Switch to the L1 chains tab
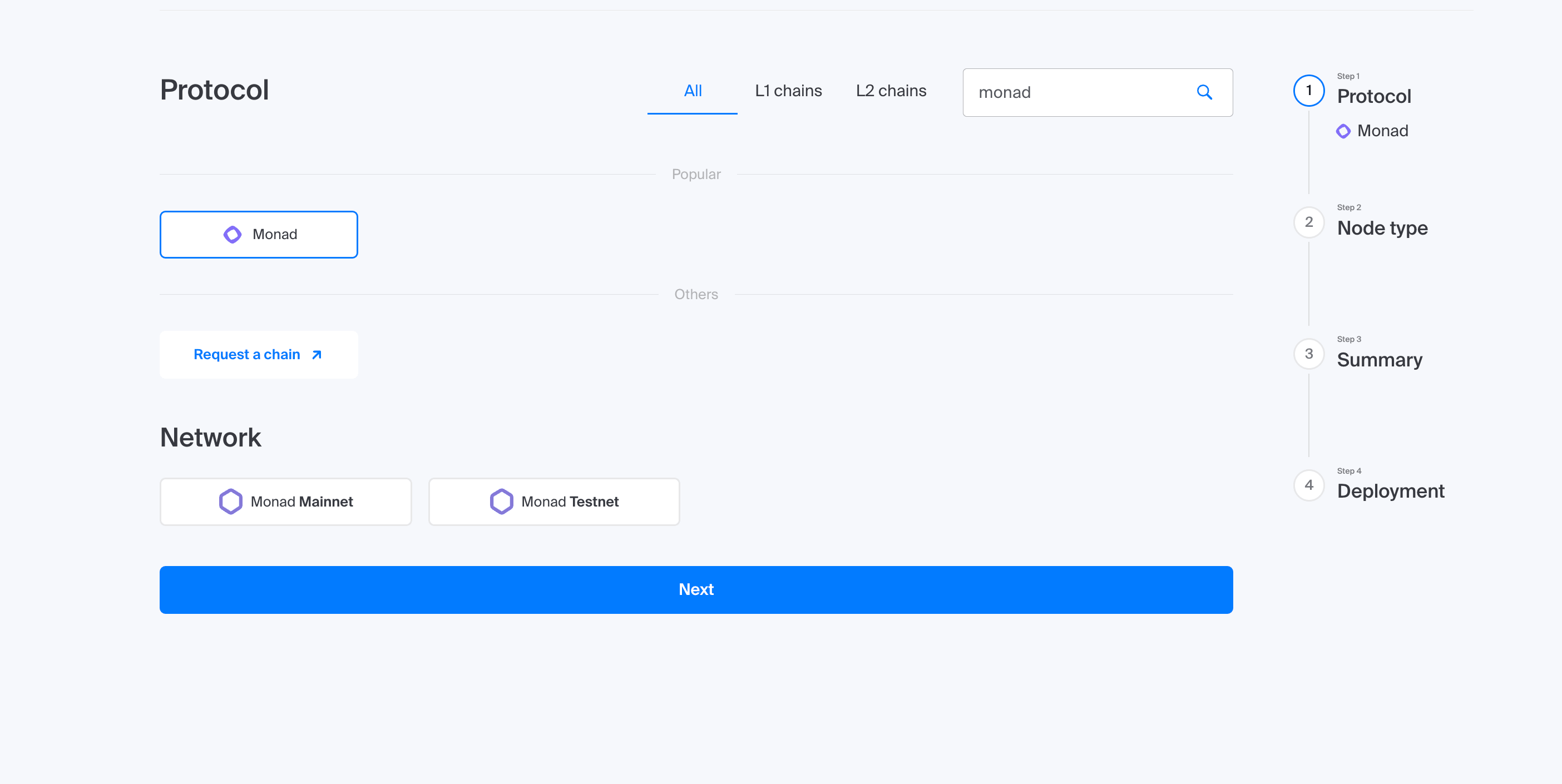 [788, 90]
